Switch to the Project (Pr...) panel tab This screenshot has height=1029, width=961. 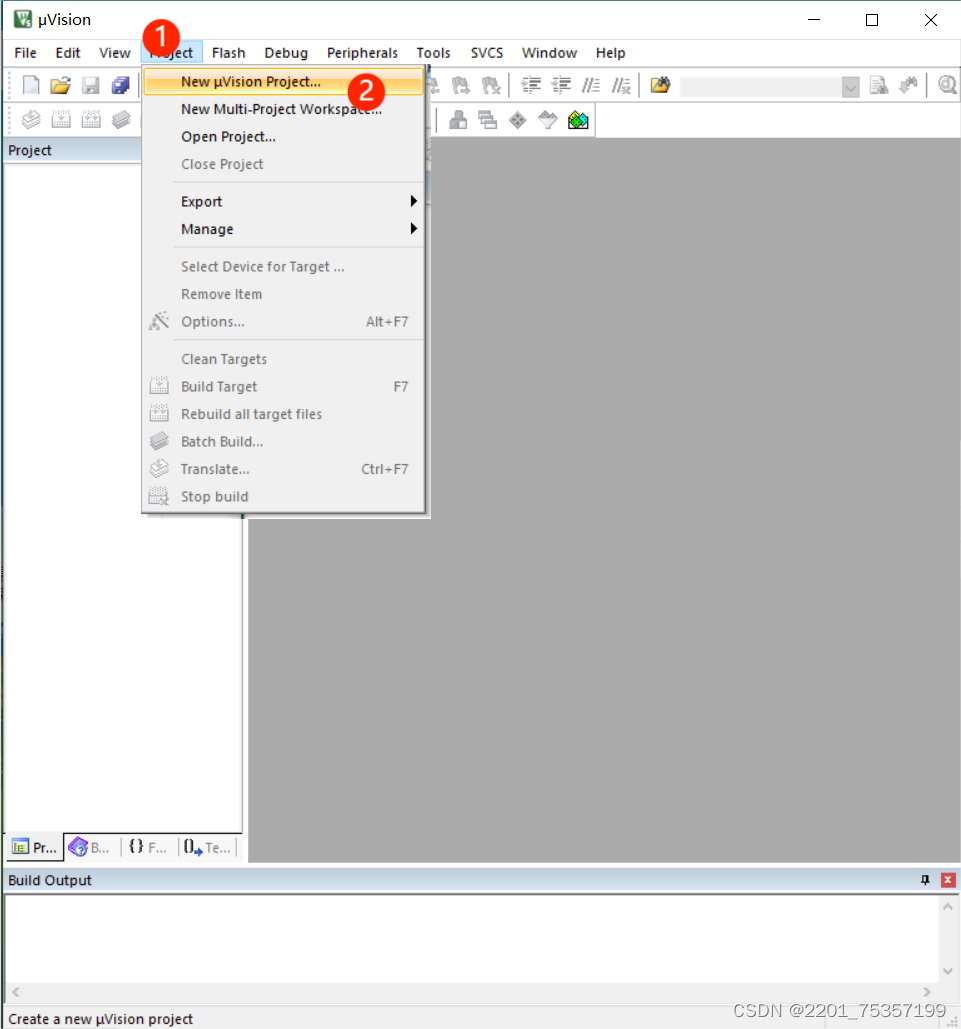35,847
